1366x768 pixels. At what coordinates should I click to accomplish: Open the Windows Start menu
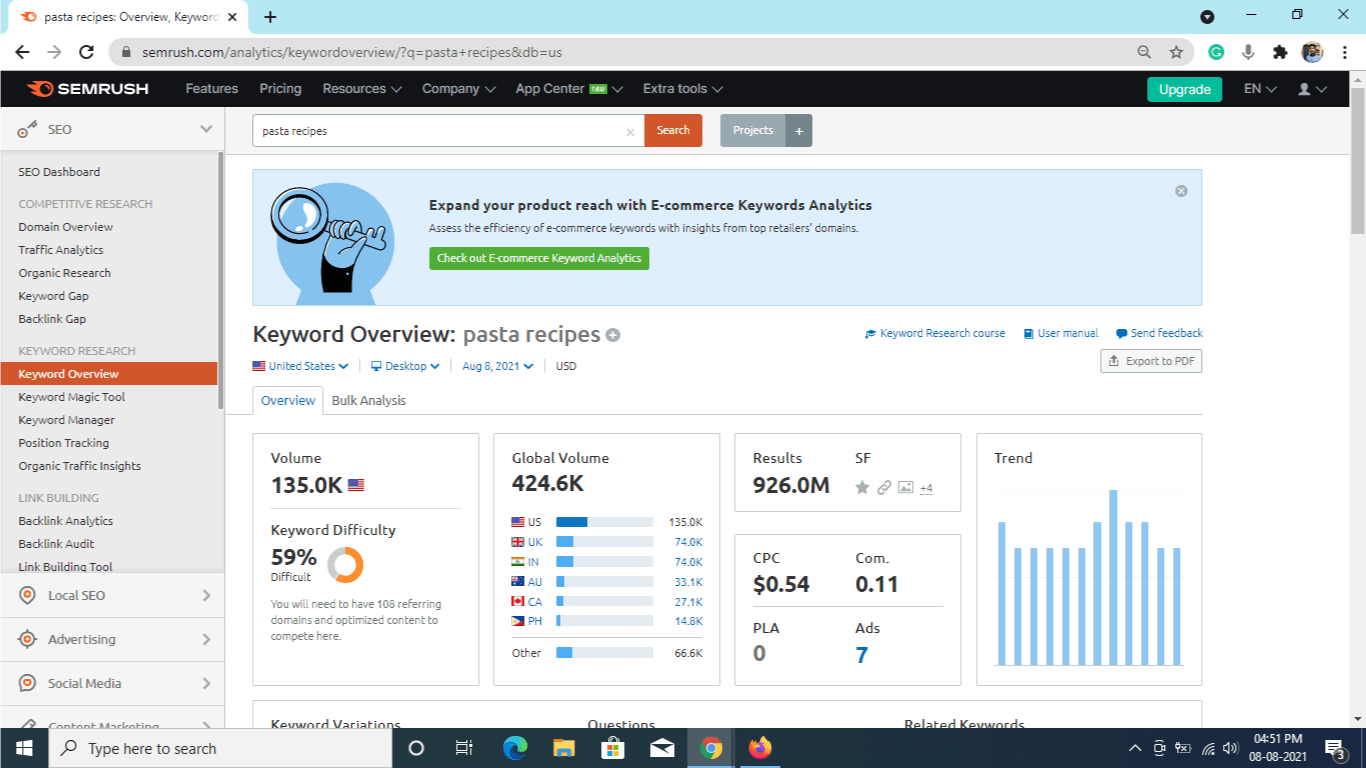pyautogui.click(x=24, y=748)
